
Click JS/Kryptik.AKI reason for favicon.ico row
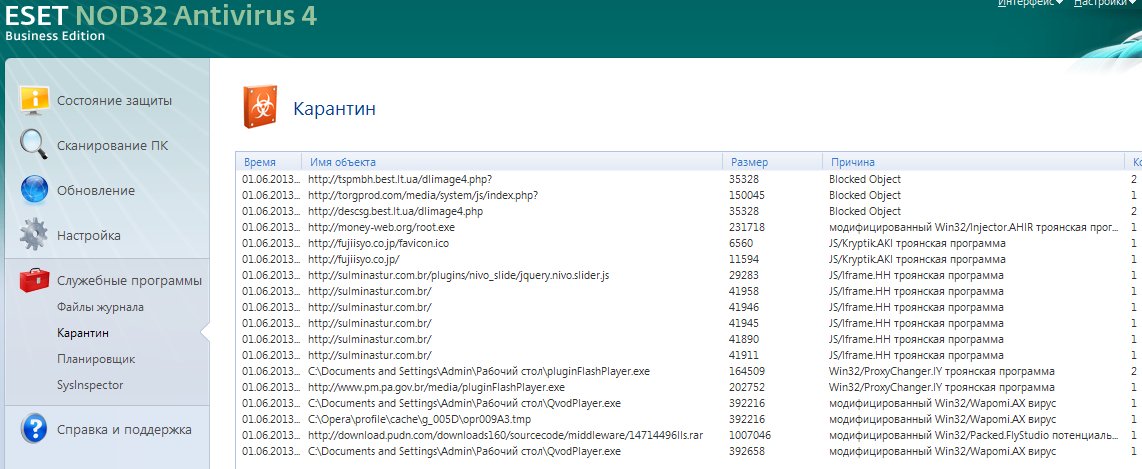[x=917, y=243]
